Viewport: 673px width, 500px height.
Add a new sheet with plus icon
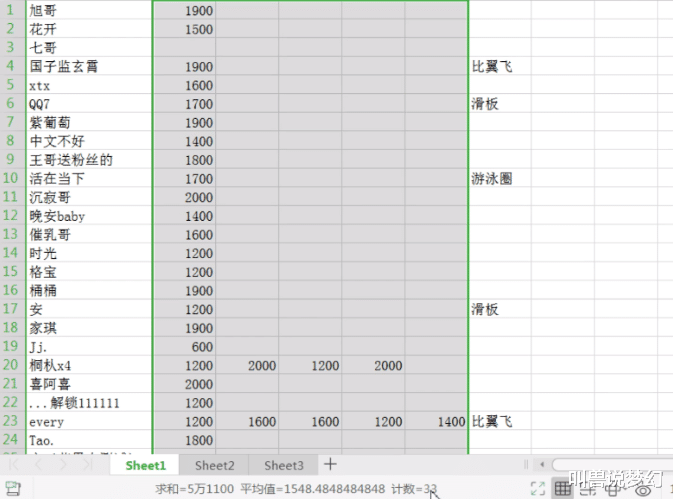pos(330,464)
